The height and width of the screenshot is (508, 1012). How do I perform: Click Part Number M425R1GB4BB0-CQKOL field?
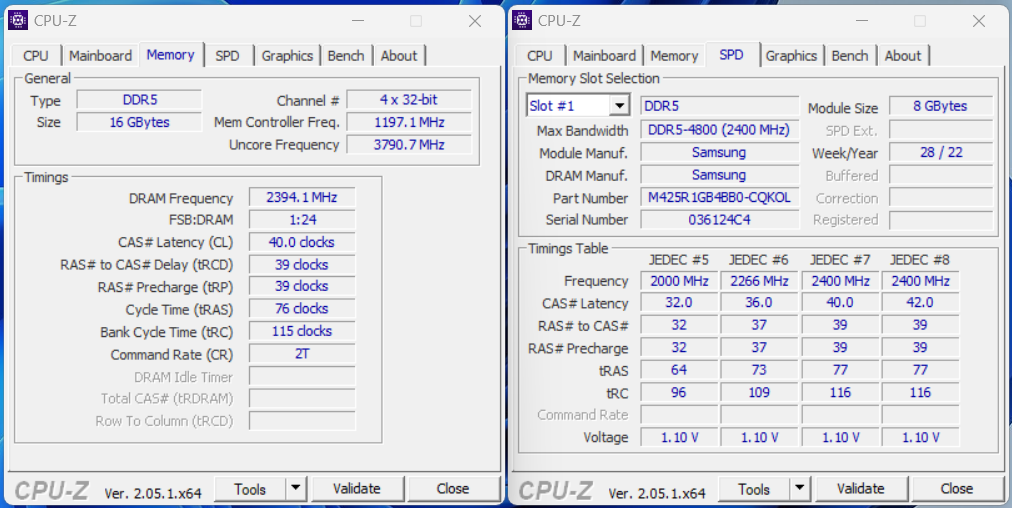pos(720,198)
